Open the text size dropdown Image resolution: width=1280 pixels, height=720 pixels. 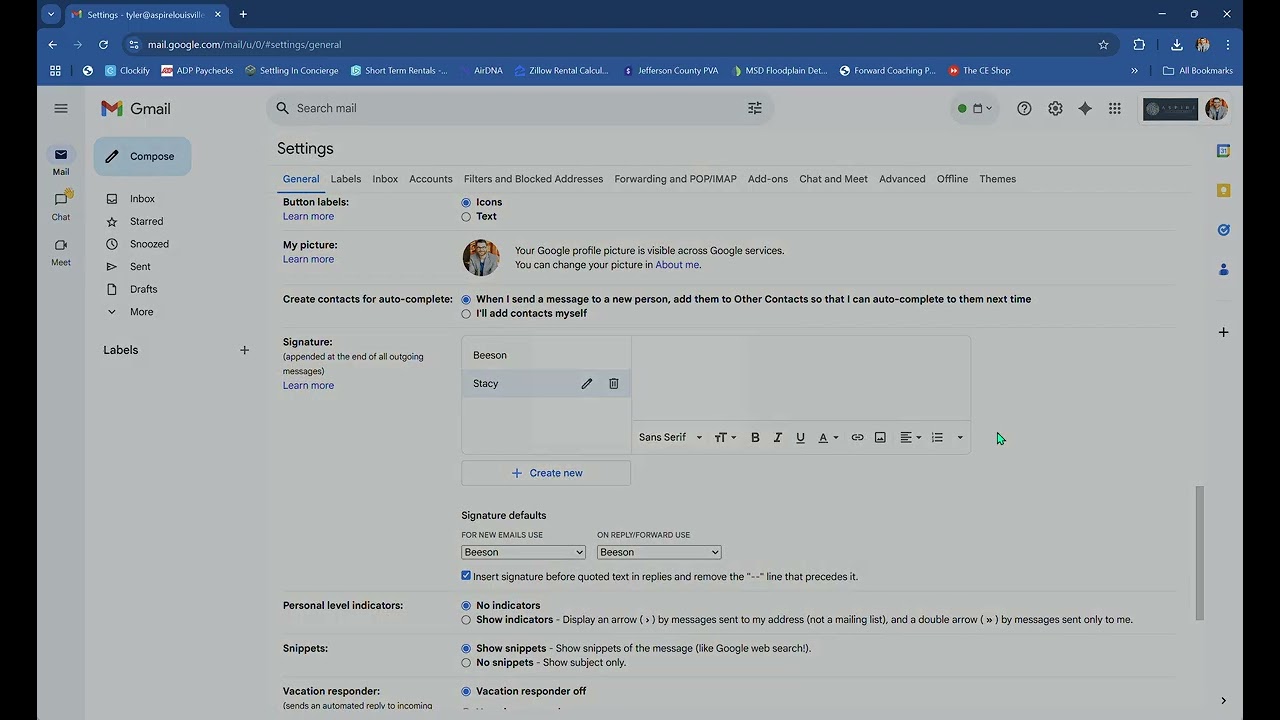click(725, 437)
